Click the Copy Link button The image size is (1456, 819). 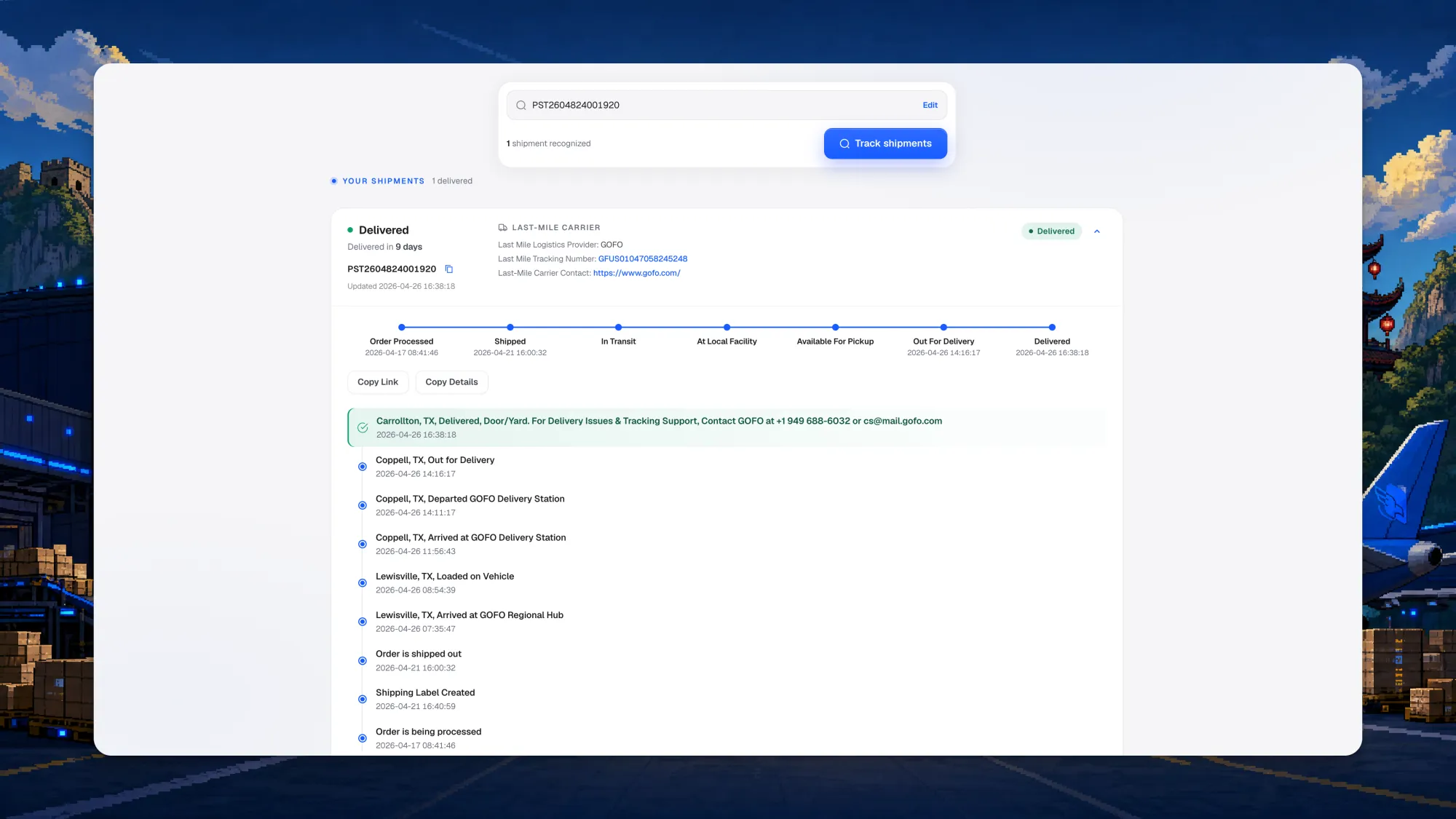point(378,382)
